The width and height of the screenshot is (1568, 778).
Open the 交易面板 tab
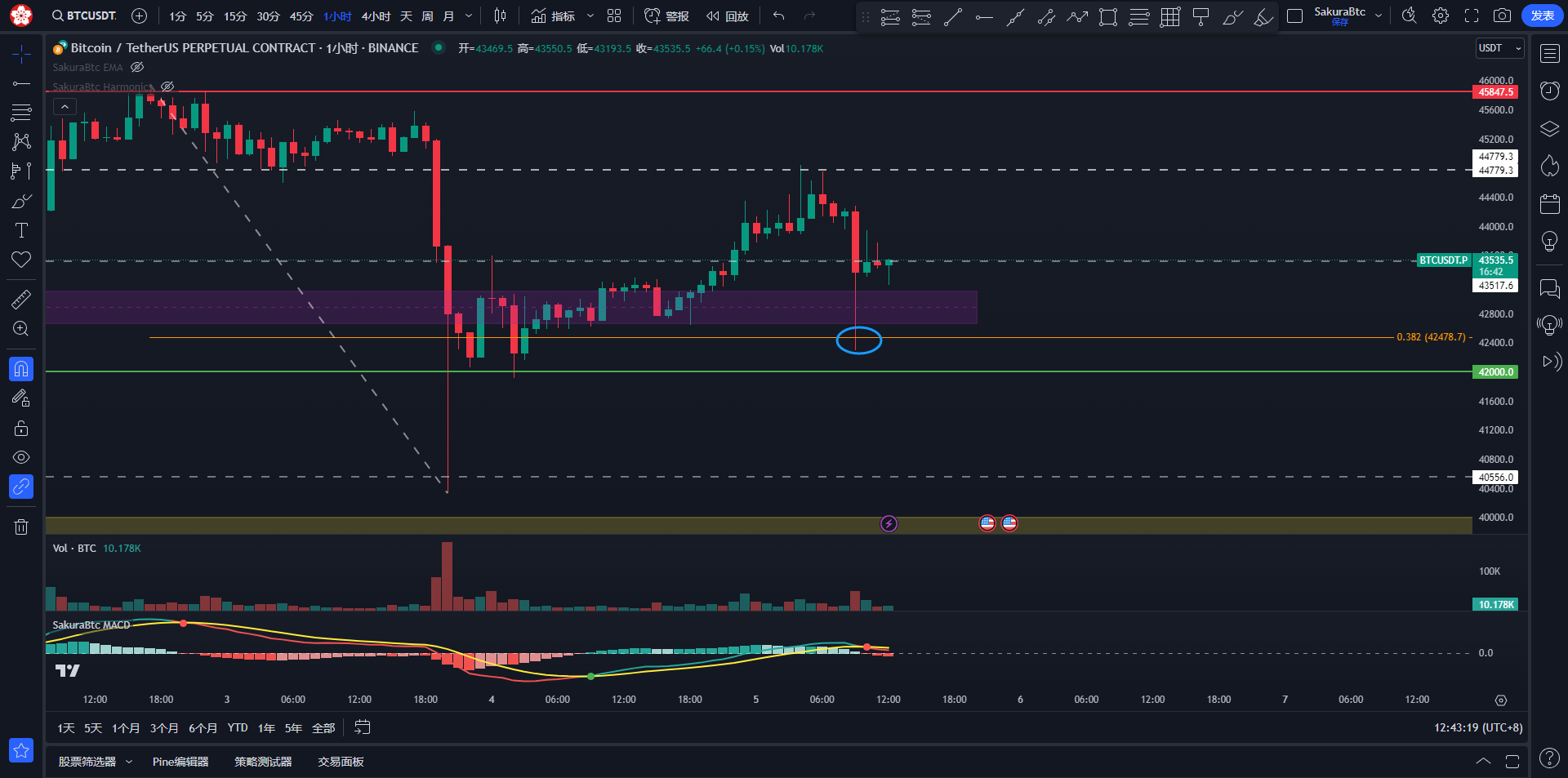tap(341, 762)
